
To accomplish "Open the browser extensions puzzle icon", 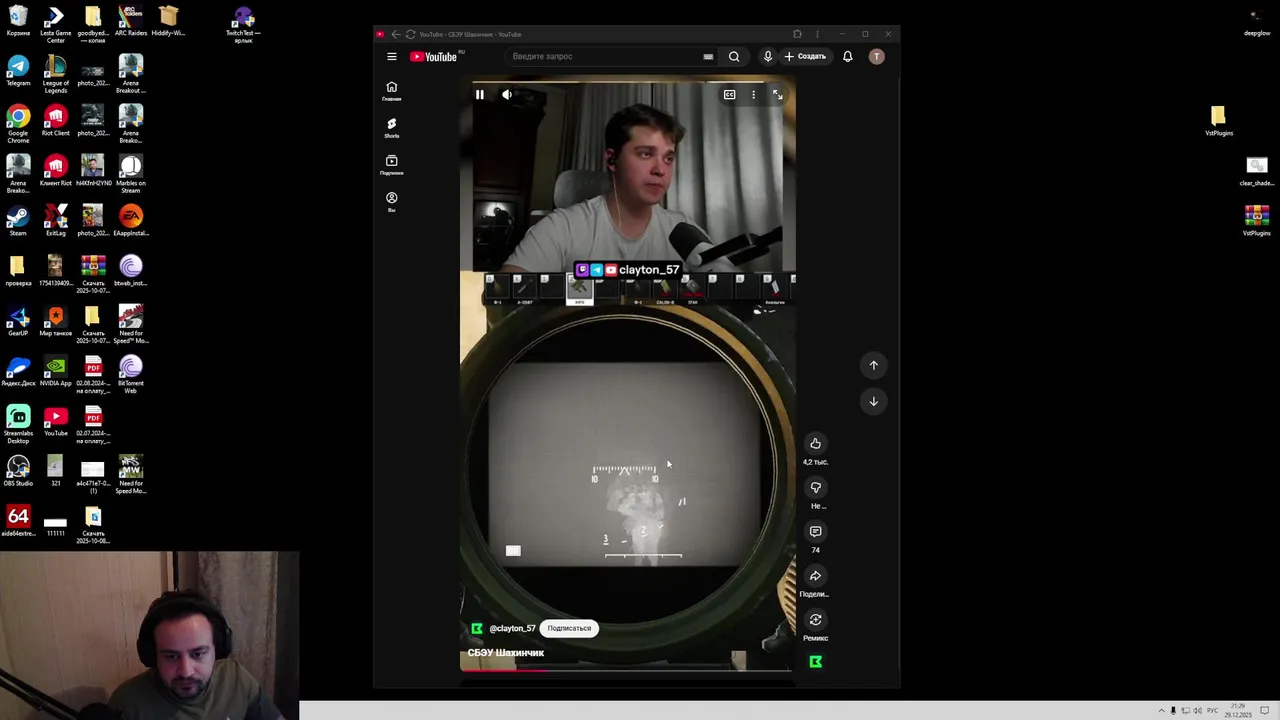I will click(797, 34).
